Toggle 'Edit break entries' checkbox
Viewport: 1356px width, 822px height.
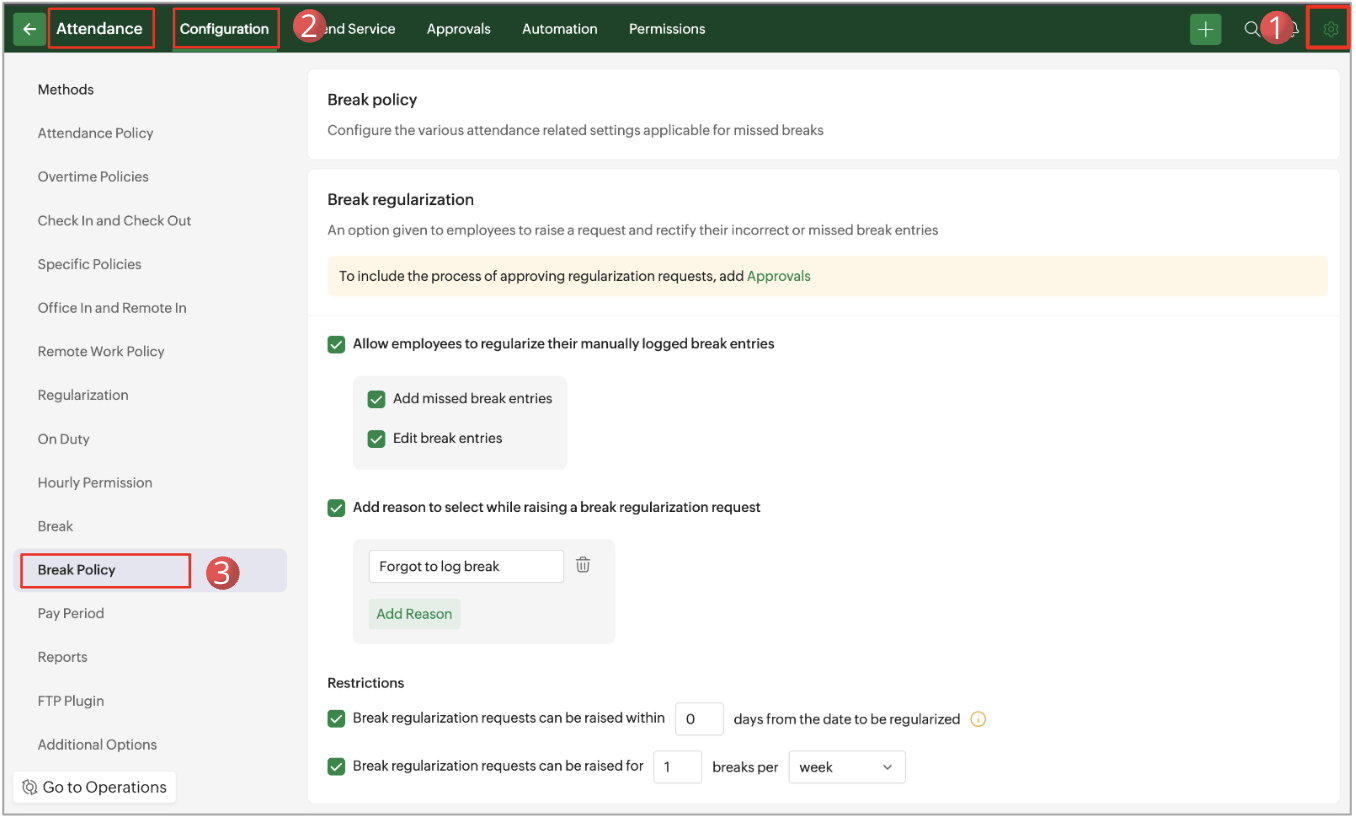(377, 439)
